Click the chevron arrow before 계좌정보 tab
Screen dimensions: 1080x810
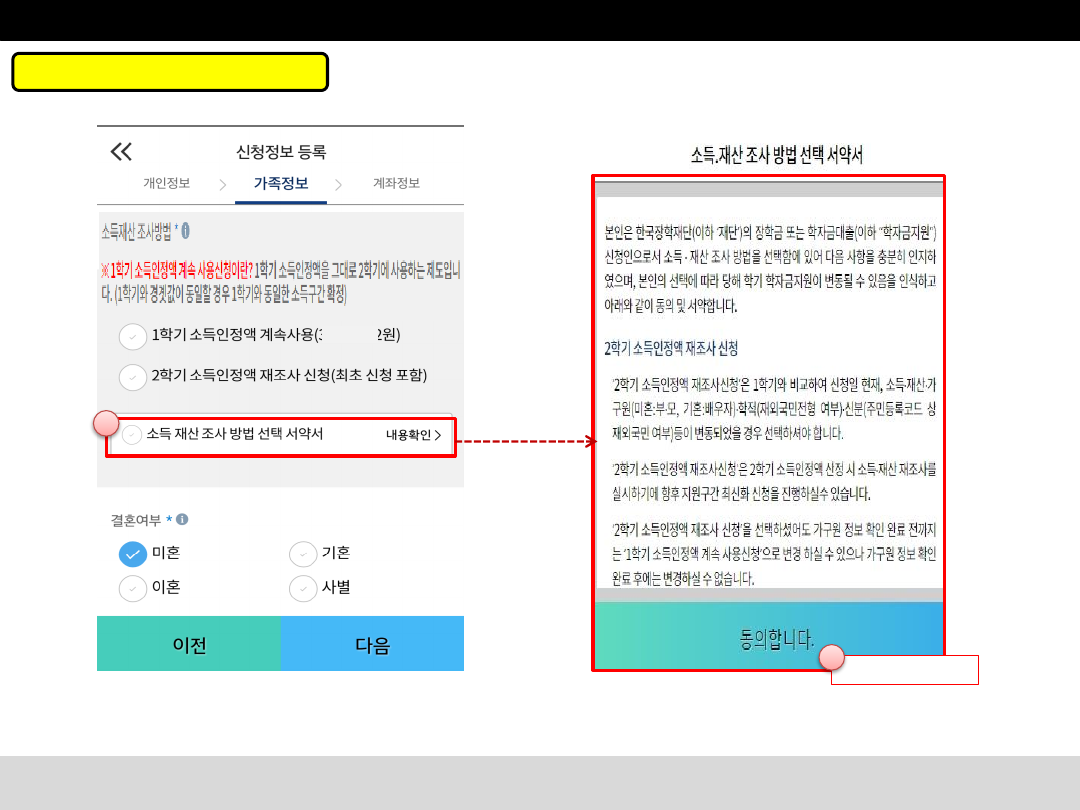click(339, 185)
